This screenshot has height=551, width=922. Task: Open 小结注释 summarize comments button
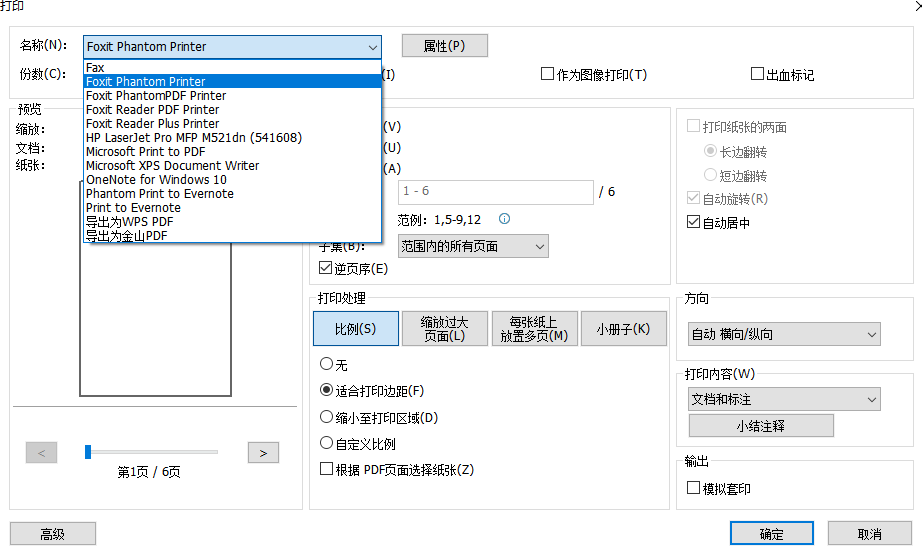761,426
